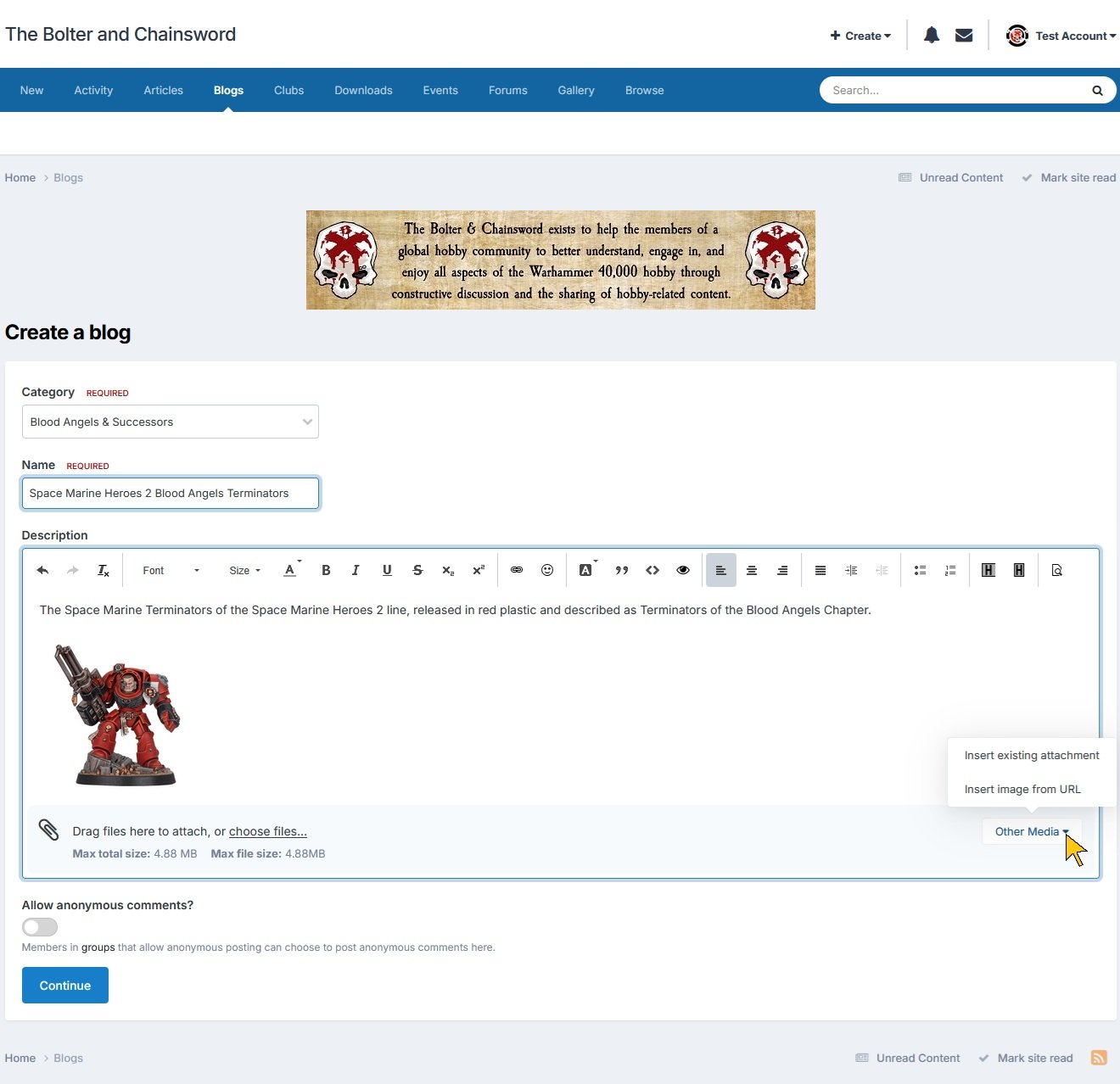This screenshot has width=1120, height=1084.
Task: Insert a link using the link icon
Action: coord(516,571)
